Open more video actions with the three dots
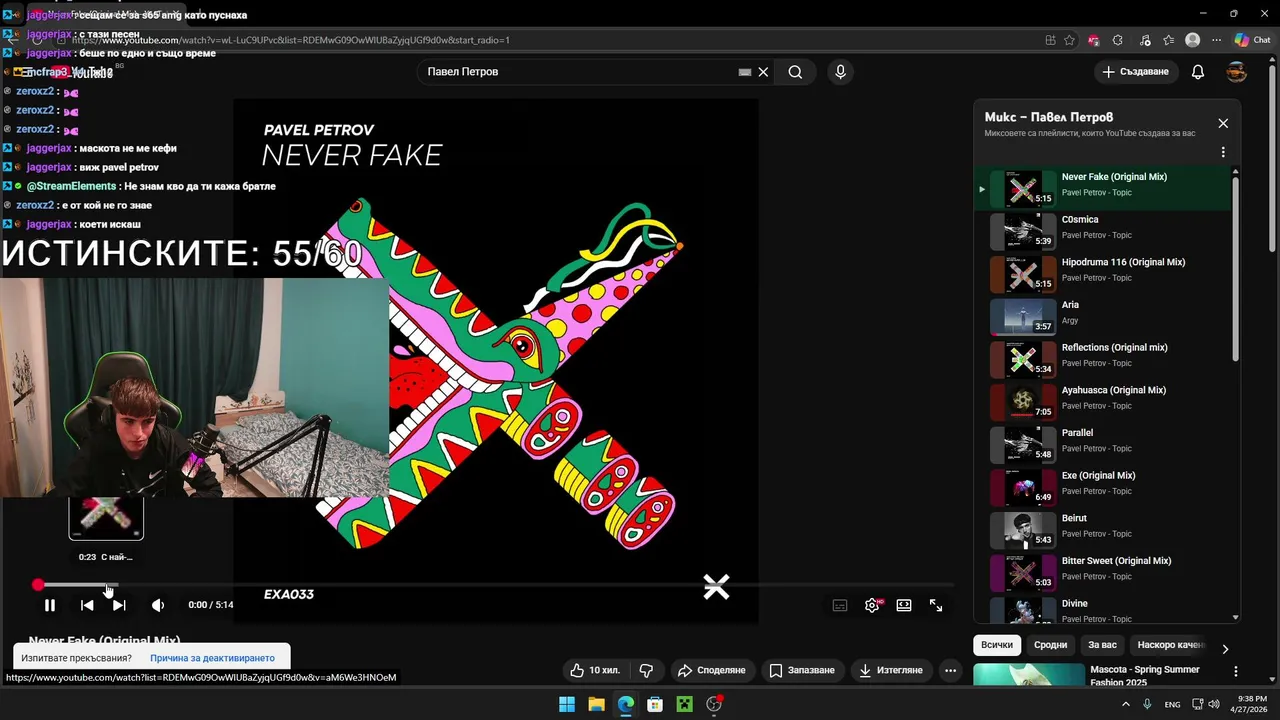Image resolution: width=1280 pixels, height=720 pixels. point(951,670)
